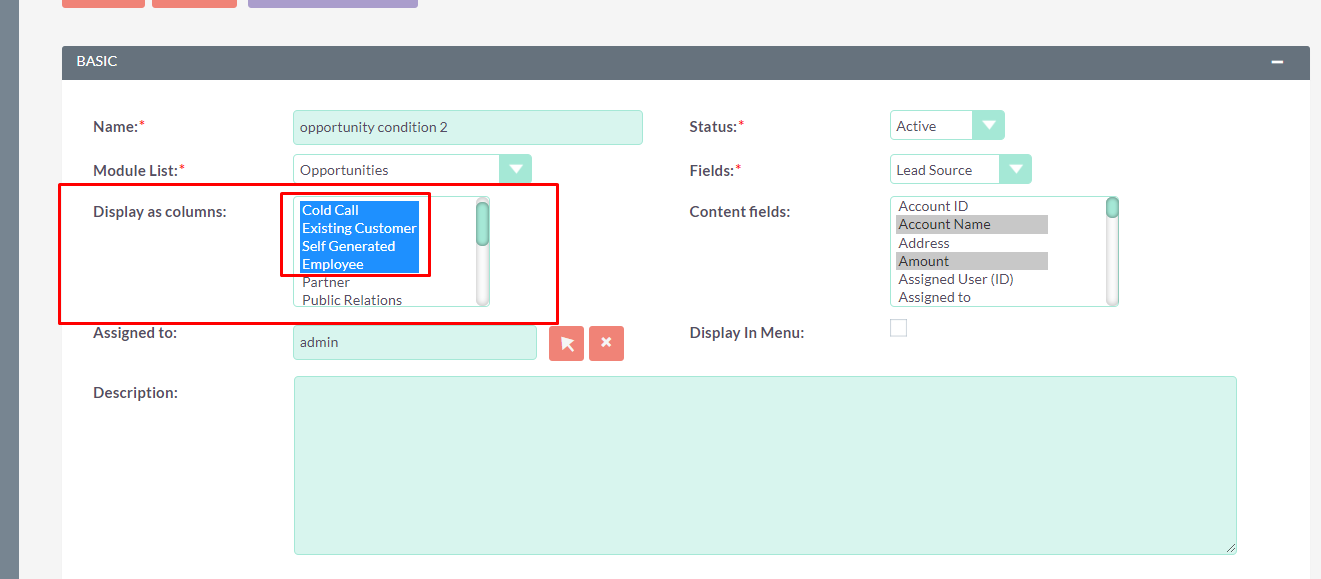Click the first red button at the top
The width and height of the screenshot is (1321, 579).
pyautogui.click(x=103, y=3)
